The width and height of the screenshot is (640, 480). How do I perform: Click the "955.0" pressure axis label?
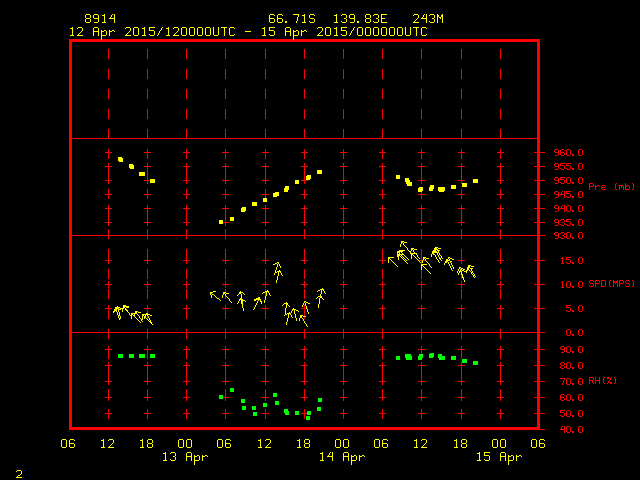(569, 167)
